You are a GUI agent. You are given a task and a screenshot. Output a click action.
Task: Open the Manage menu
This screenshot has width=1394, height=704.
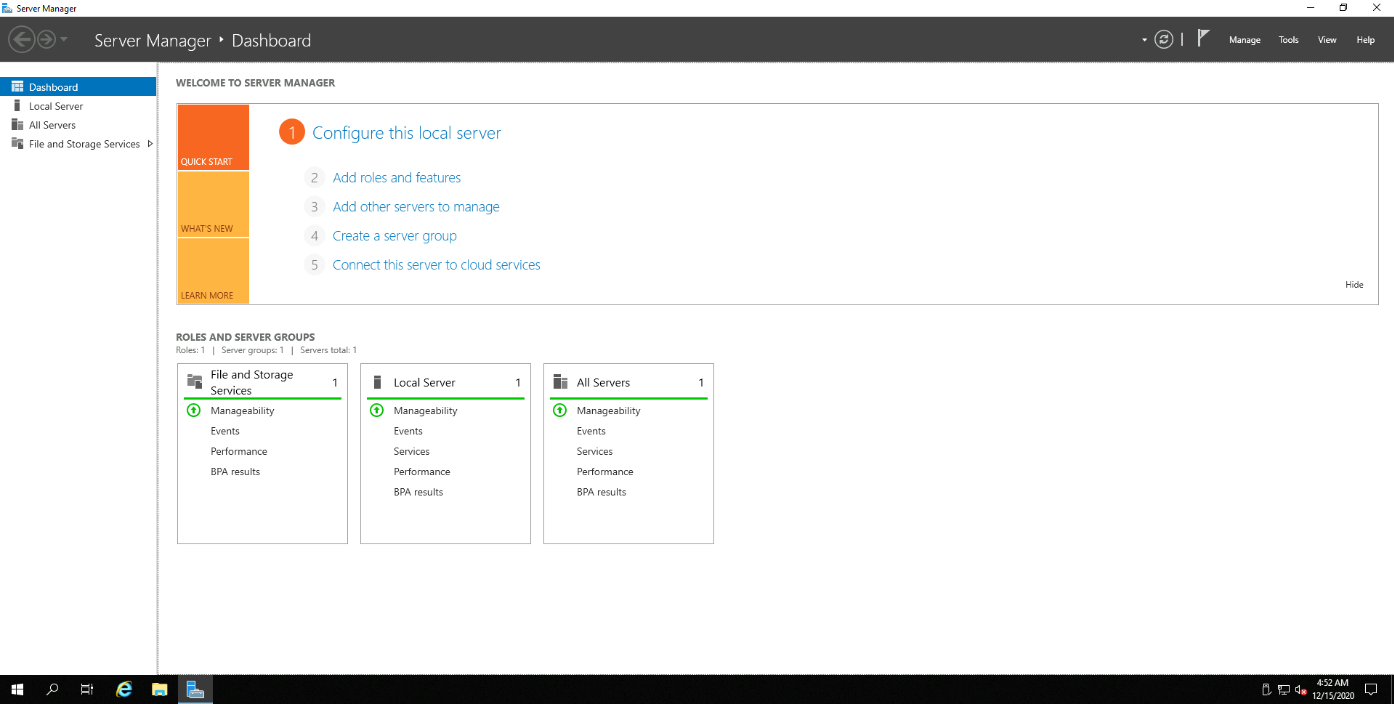coord(1244,39)
